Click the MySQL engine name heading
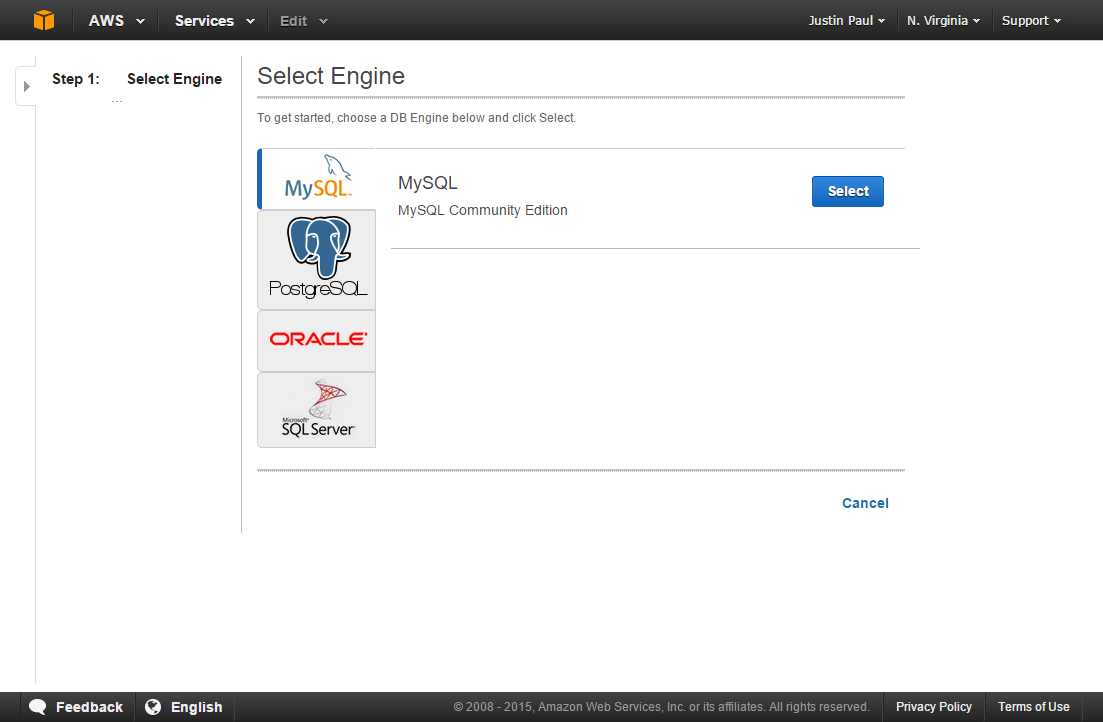This screenshot has width=1103, height=722. [428, 183]
